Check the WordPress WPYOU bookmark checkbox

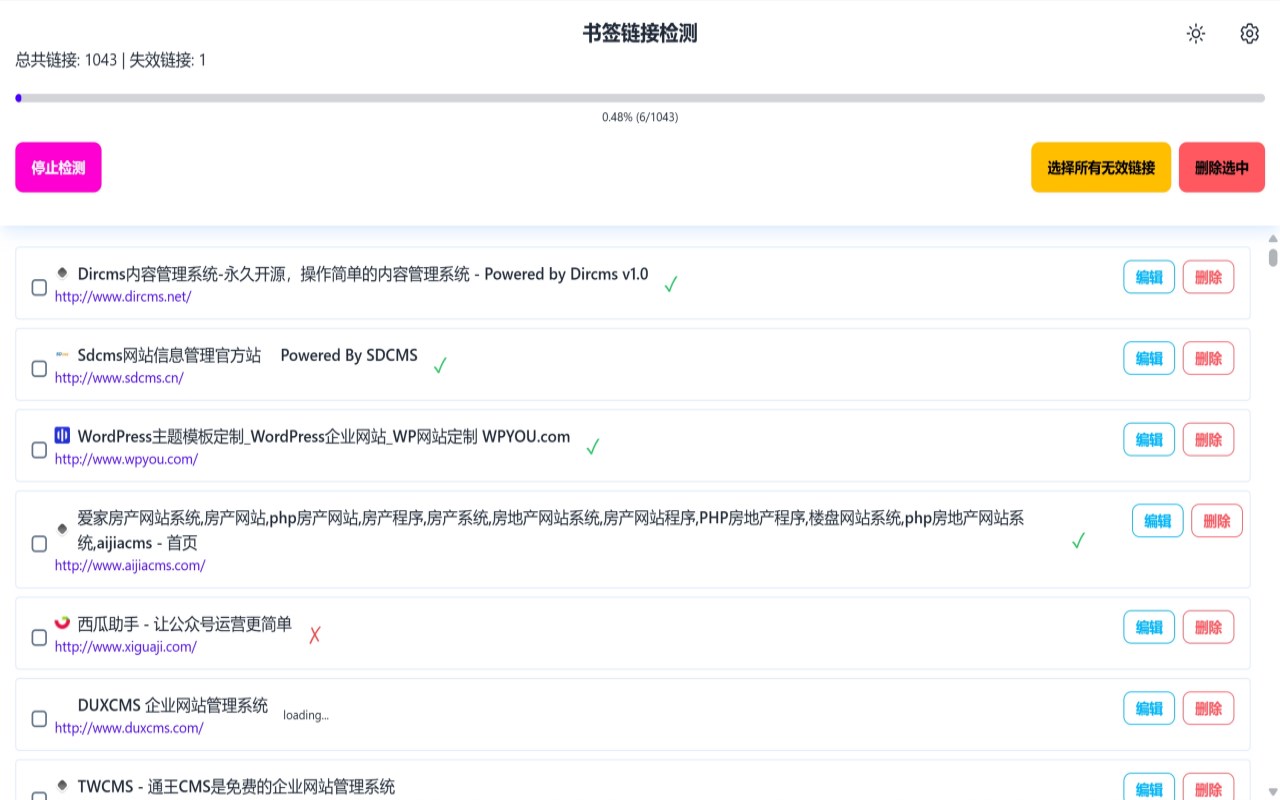pos(39,450)
